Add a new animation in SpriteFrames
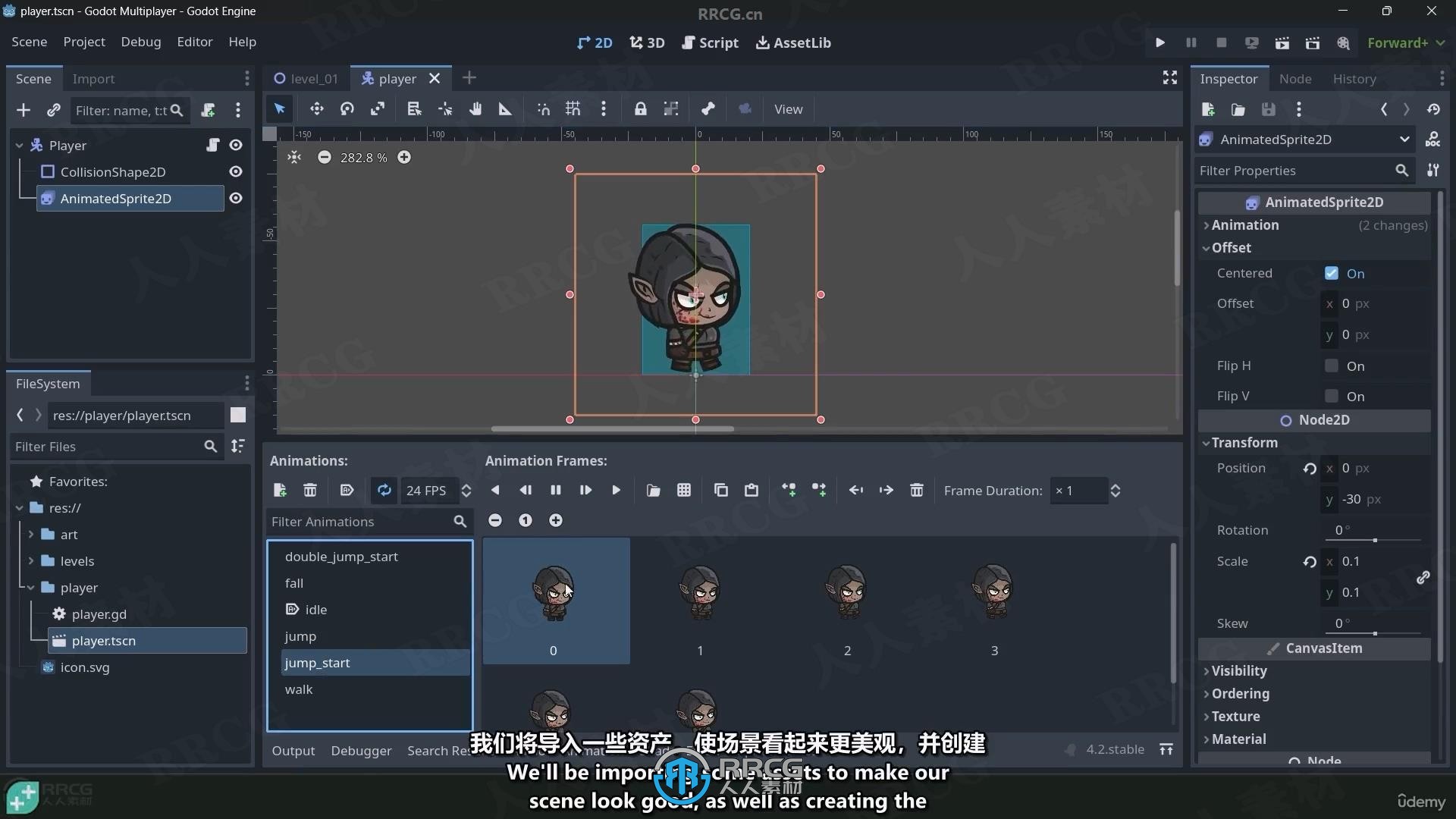This screenshot has height=819, width=1456. tap(280, 491)
